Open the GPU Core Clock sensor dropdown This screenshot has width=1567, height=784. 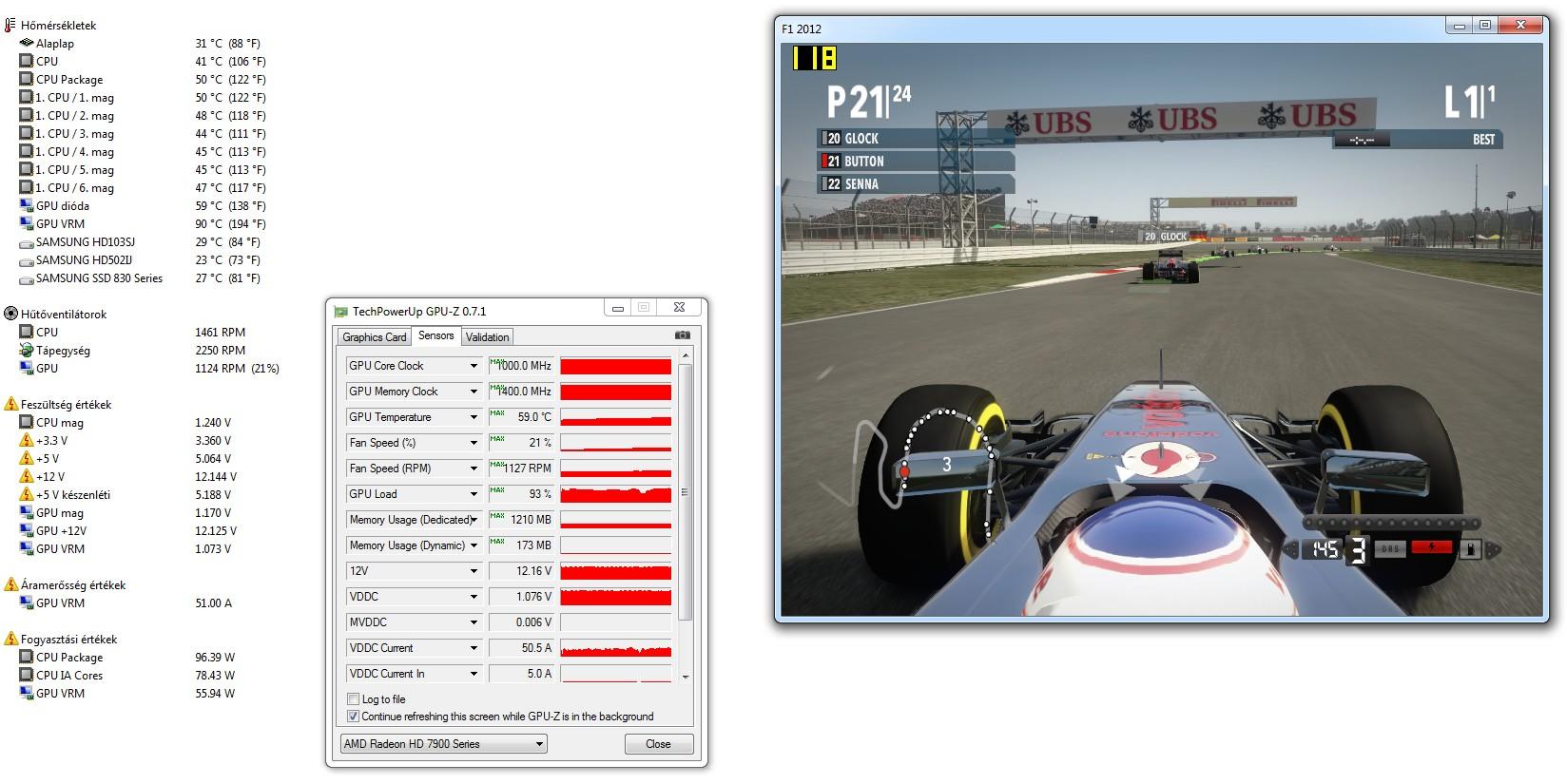coord(474,366)
